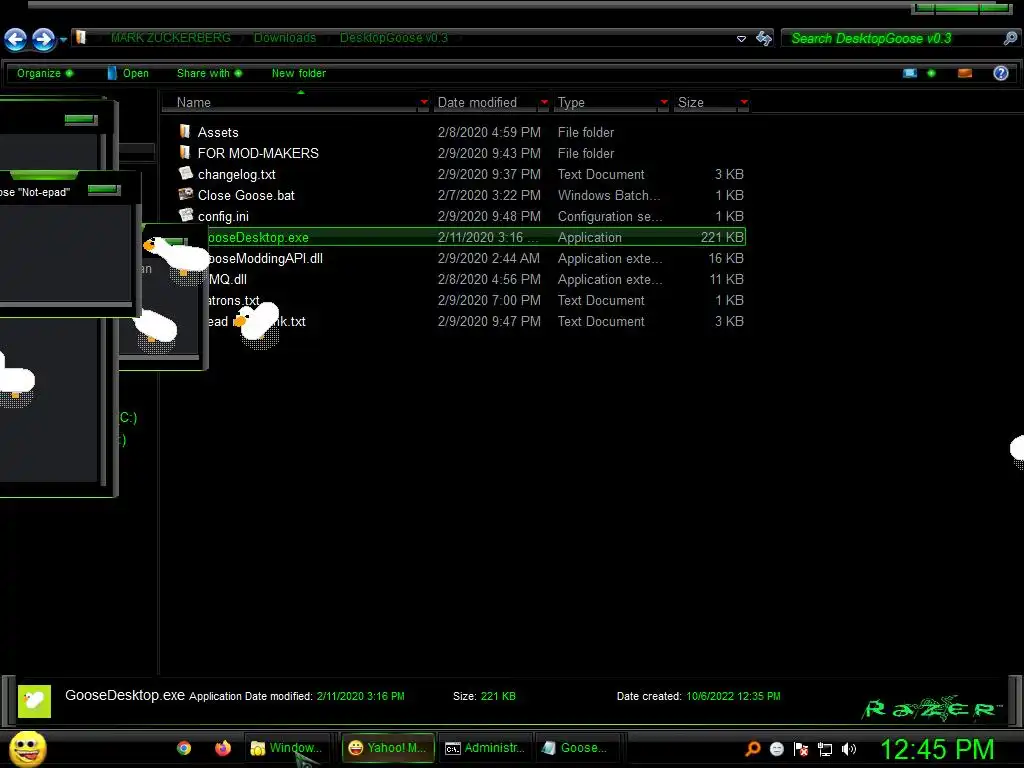1024x768 pixels.
Task: Open the Organize menu
Action: pos(45,73)
